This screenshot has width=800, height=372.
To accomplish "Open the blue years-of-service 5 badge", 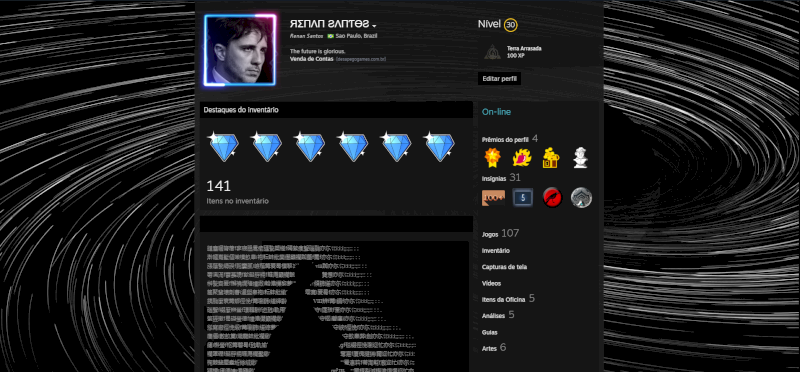I will click(523, 197).
